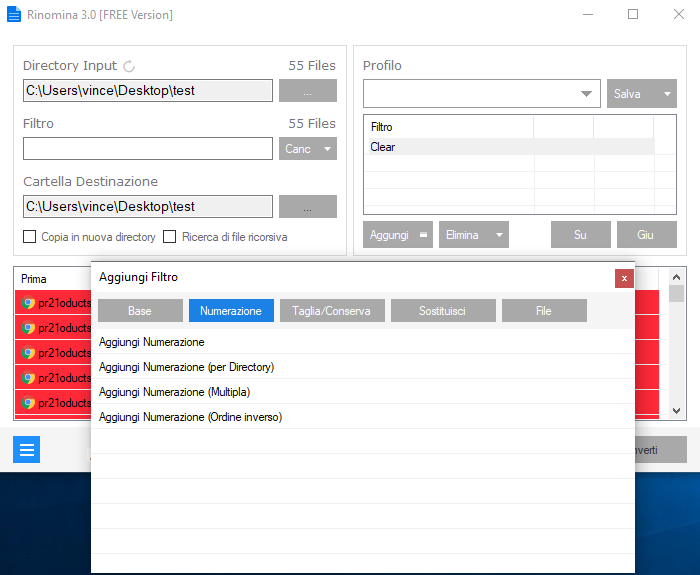Image resolution: width=700 pixels, height=575 pixels.
Task: Close the Aggiungi Filtro dialog
Action: pyautogui.click(x=624, y=279)
